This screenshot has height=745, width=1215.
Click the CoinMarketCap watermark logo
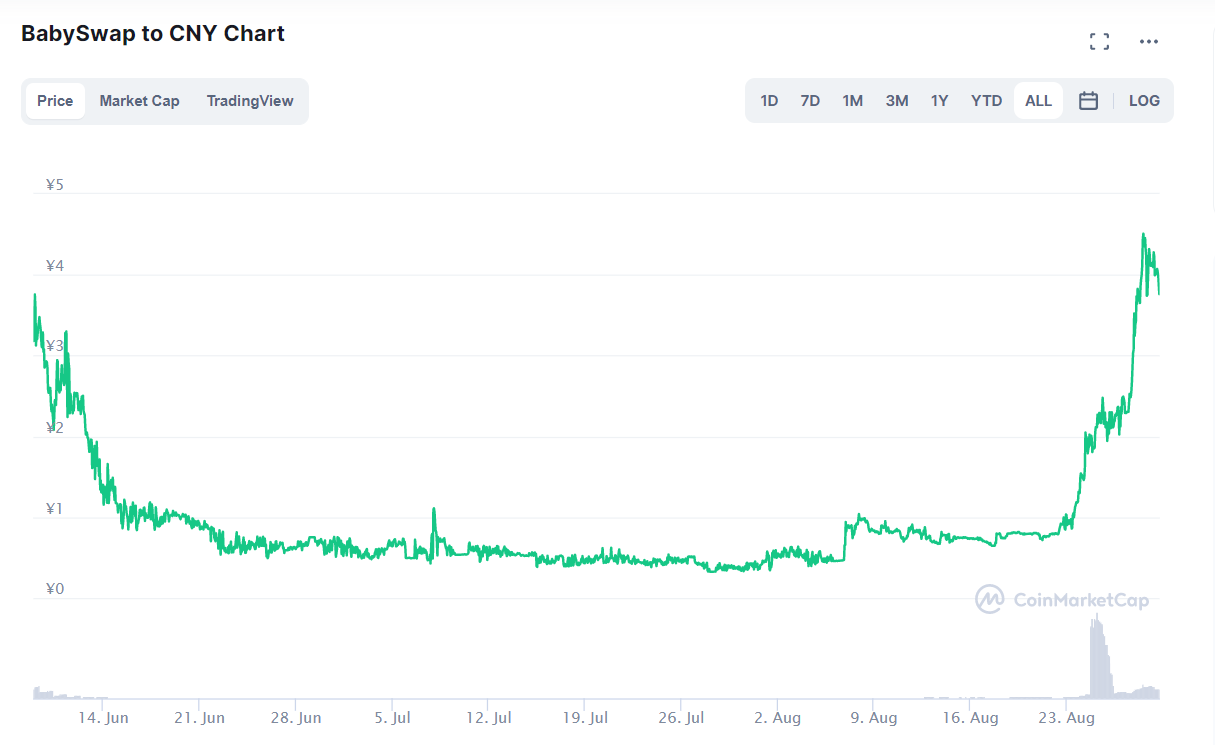(x=1062, y=600)
